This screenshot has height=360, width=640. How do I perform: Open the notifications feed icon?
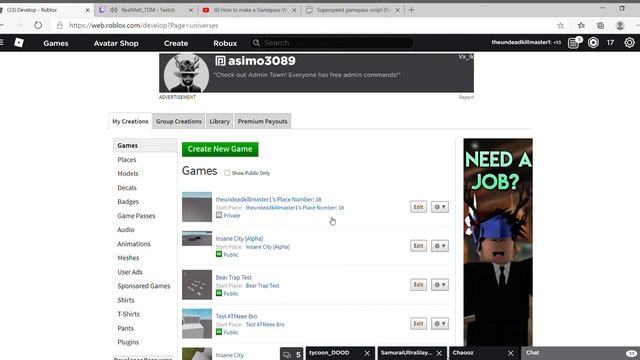pyautogui.click(x=574, y=42)
